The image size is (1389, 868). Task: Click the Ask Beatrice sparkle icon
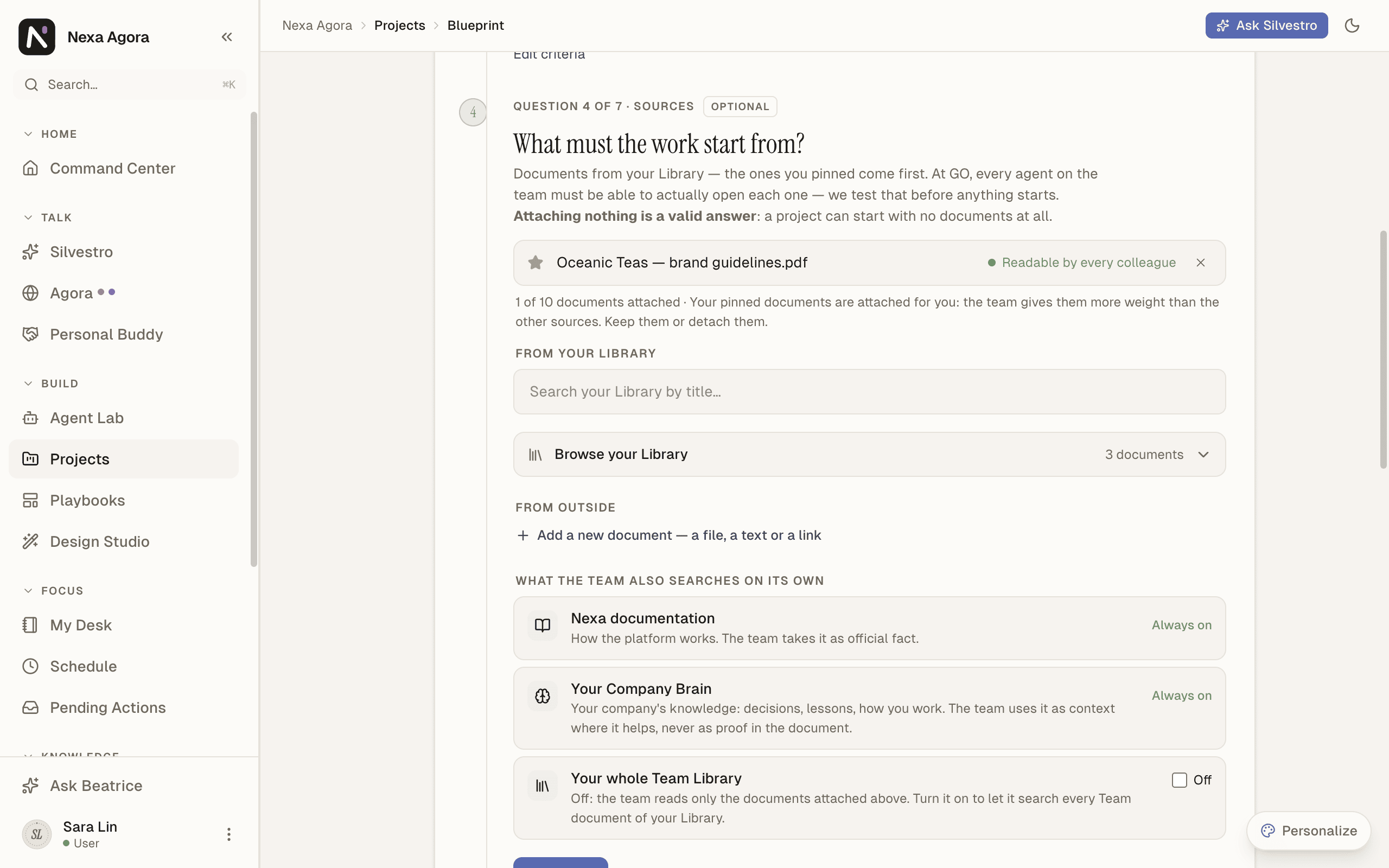click(30, 786)
